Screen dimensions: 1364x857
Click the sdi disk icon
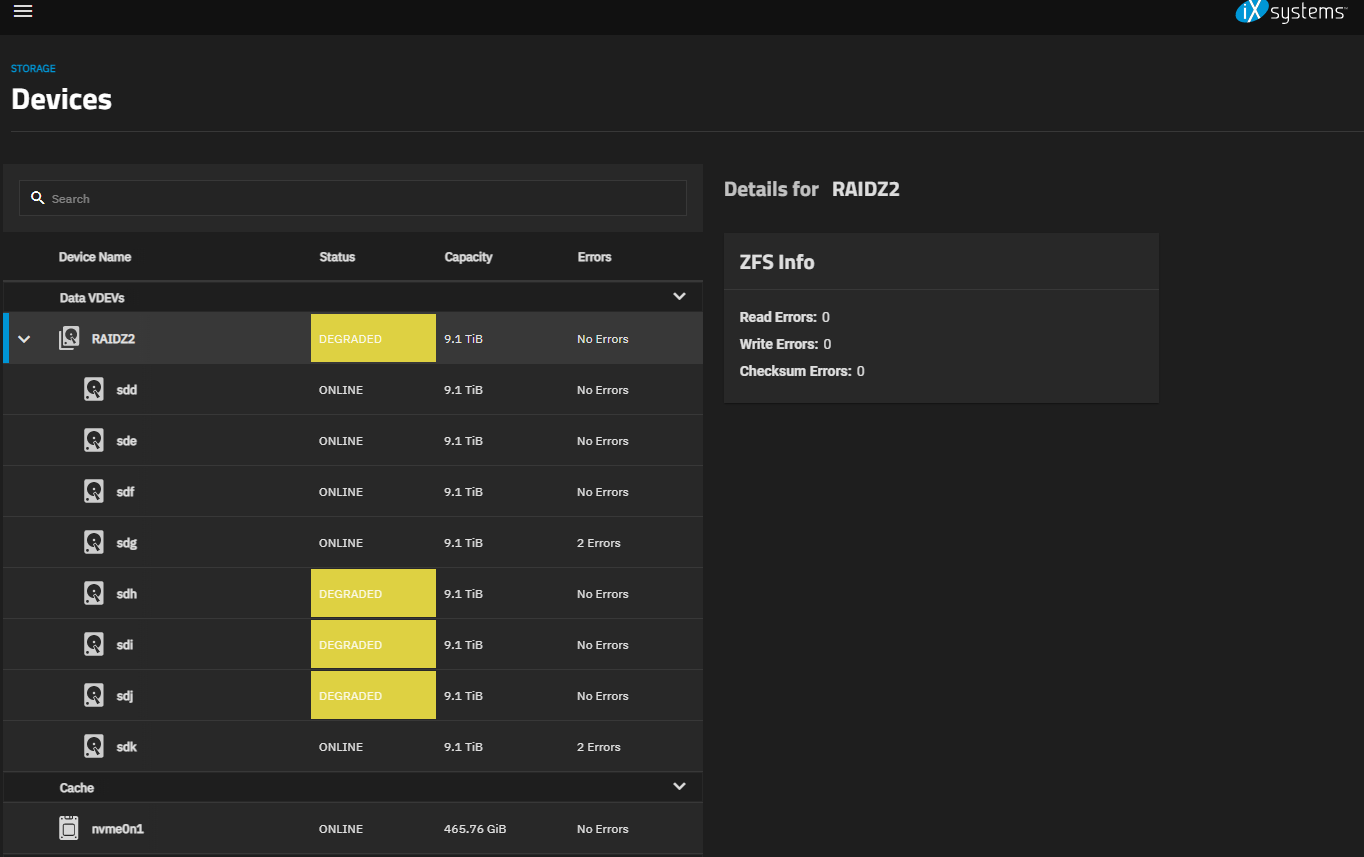coord(94,644)
